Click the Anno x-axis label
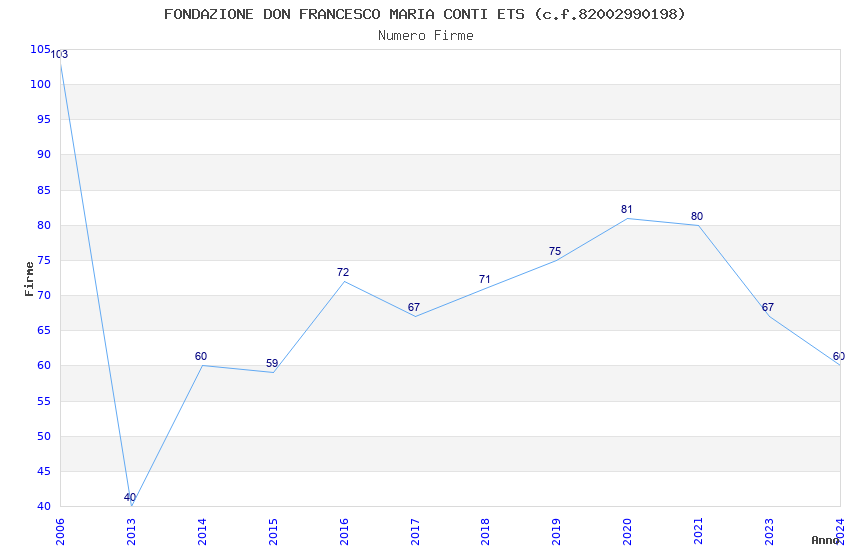The height and width of the screenshot is (550, 850). pyautogui.click(x=825, y=540)
